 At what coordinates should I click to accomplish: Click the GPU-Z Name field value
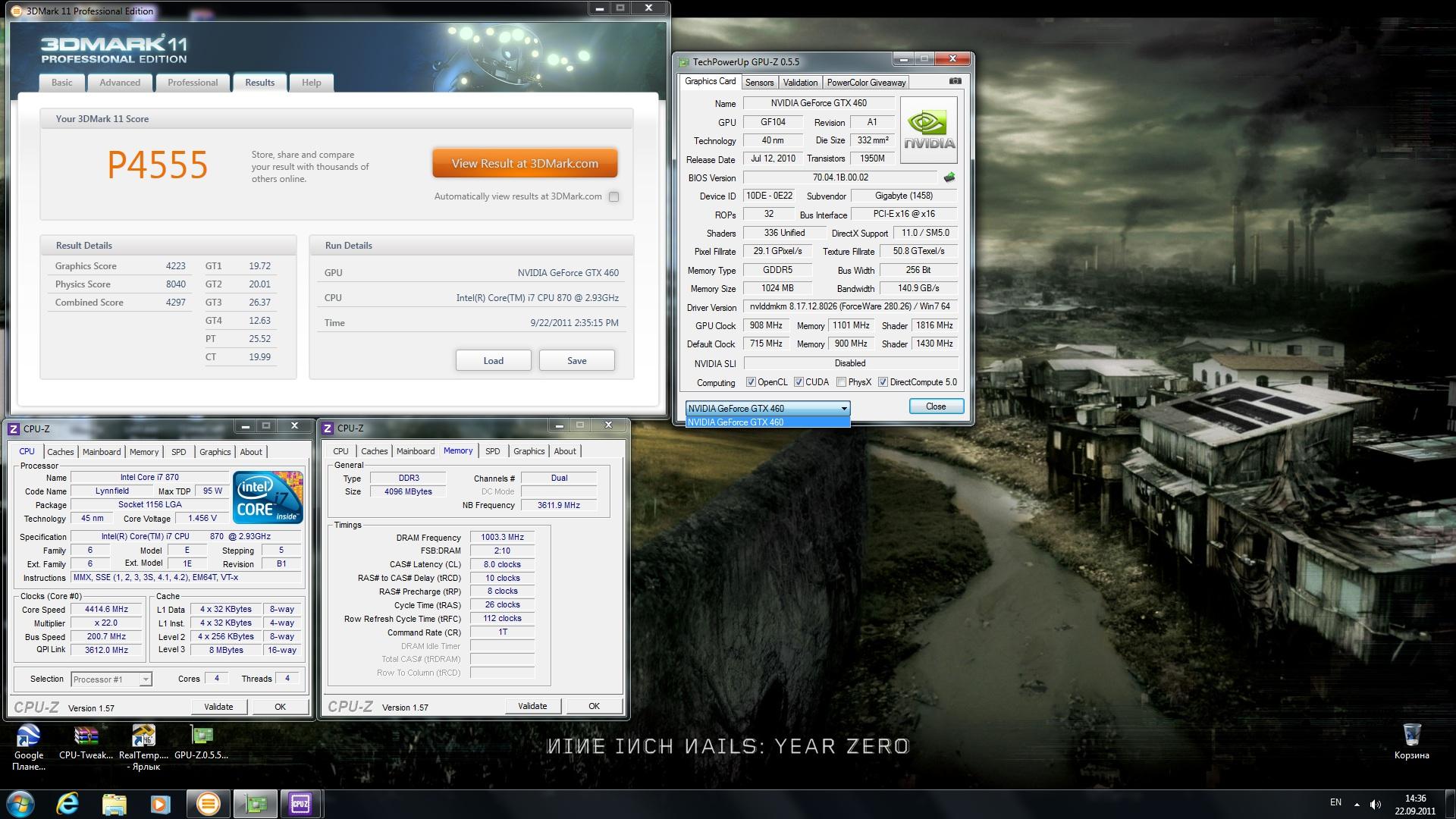point(819,103)
